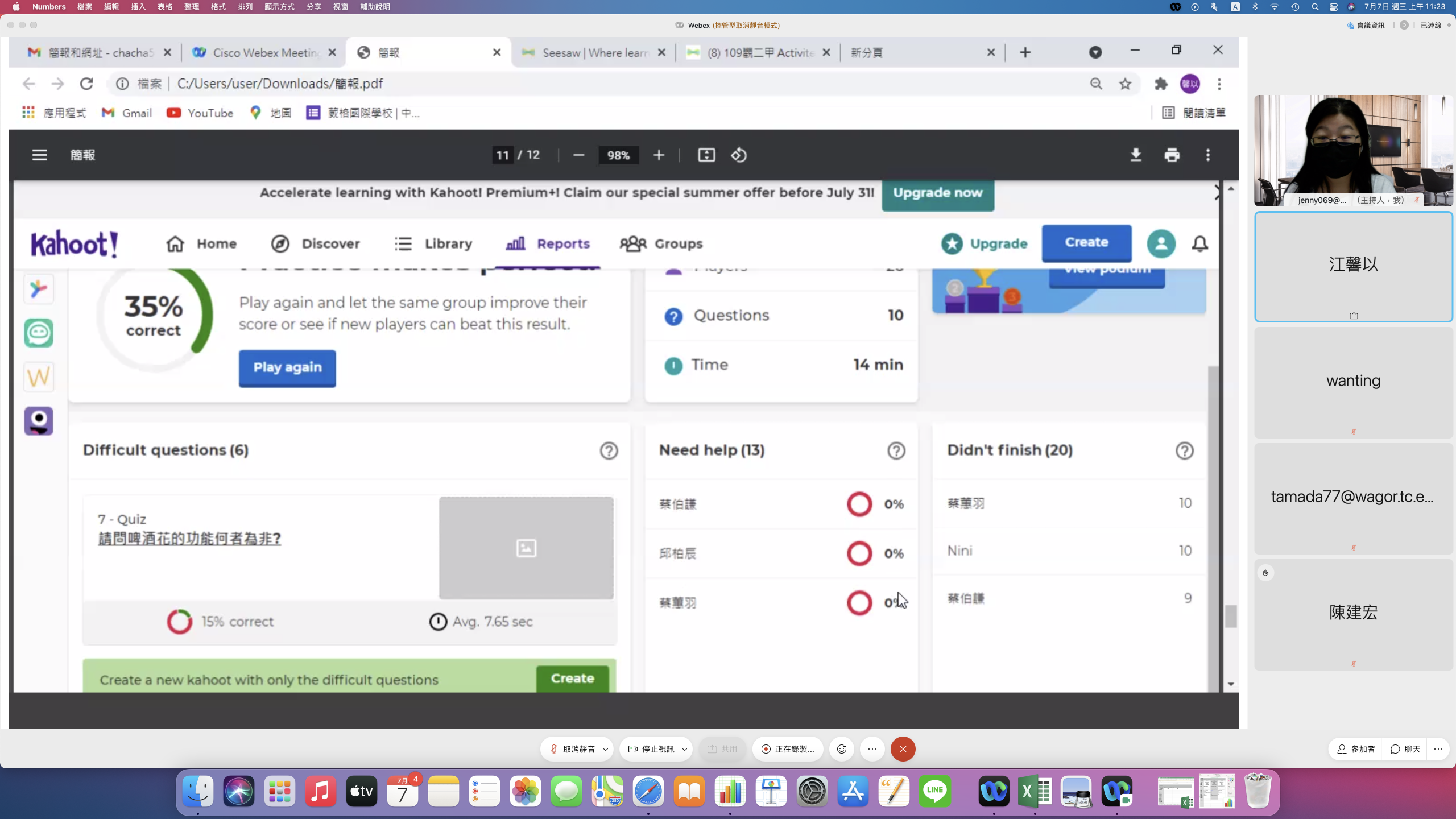Open the 請問啤酒花的功能何者為非? question link
Viewport: 1456px width, 819px height.
pyautogui.click(x=189, y=538)
